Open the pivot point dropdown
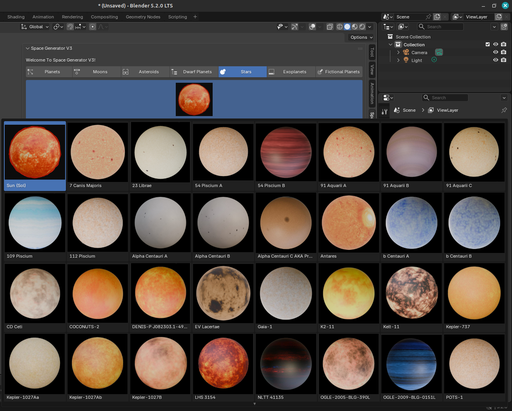This screenshot has height=411, width=512. [58, 27]
